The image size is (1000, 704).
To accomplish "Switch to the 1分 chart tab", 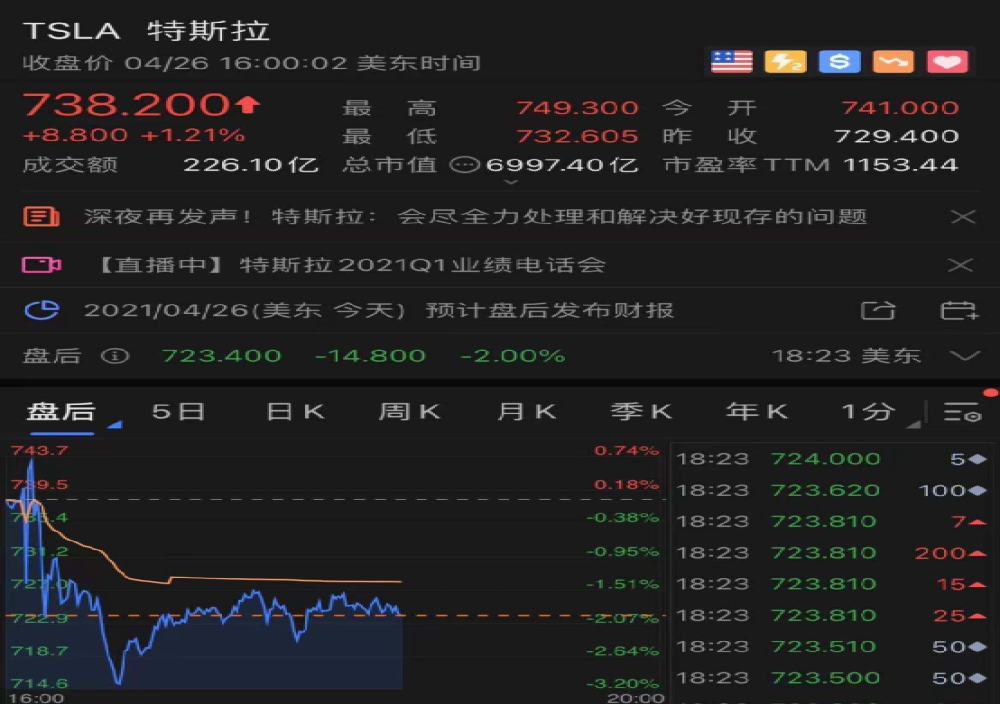I will coord(868,412).
